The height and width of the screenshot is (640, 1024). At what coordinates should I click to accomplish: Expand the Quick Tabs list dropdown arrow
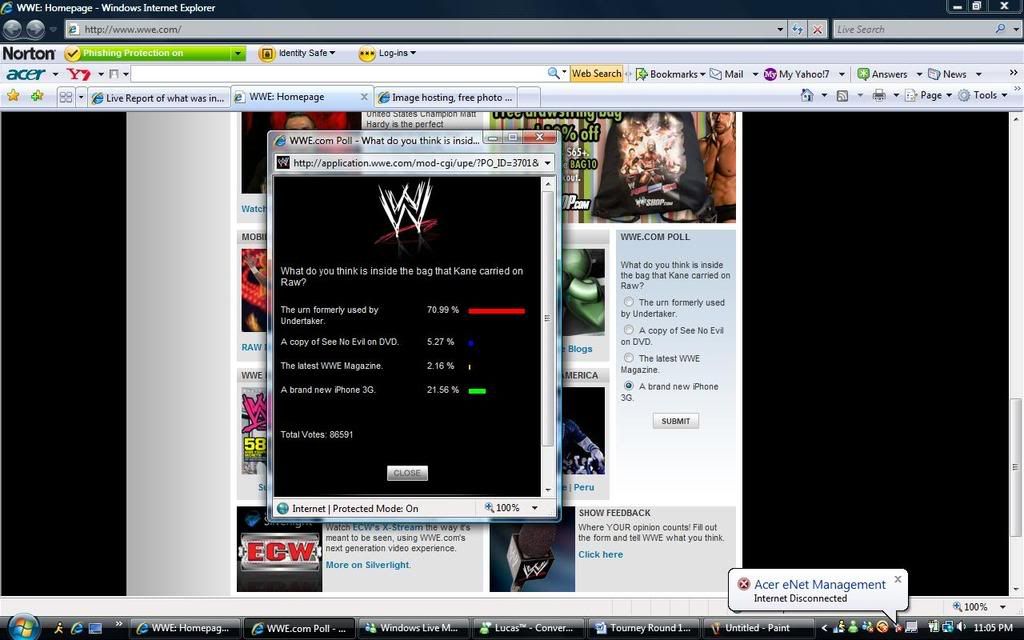(x=81, y=97)
